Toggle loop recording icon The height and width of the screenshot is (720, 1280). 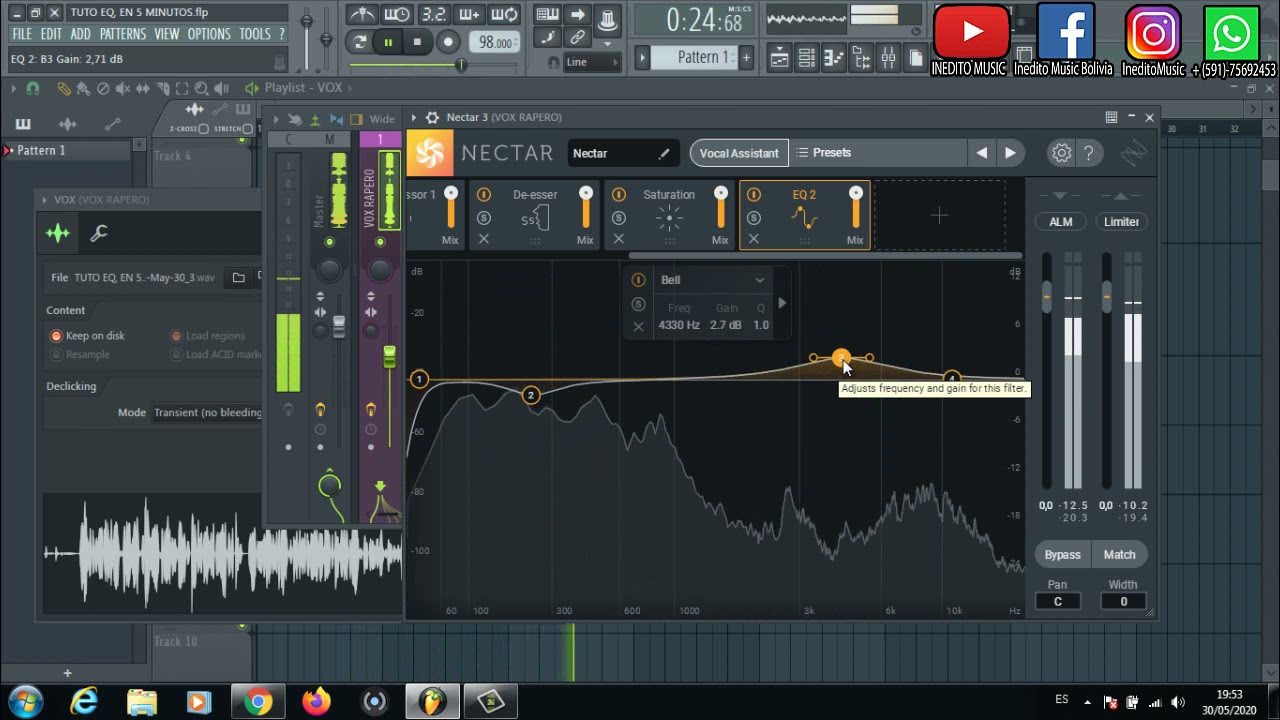coord(505,15)
